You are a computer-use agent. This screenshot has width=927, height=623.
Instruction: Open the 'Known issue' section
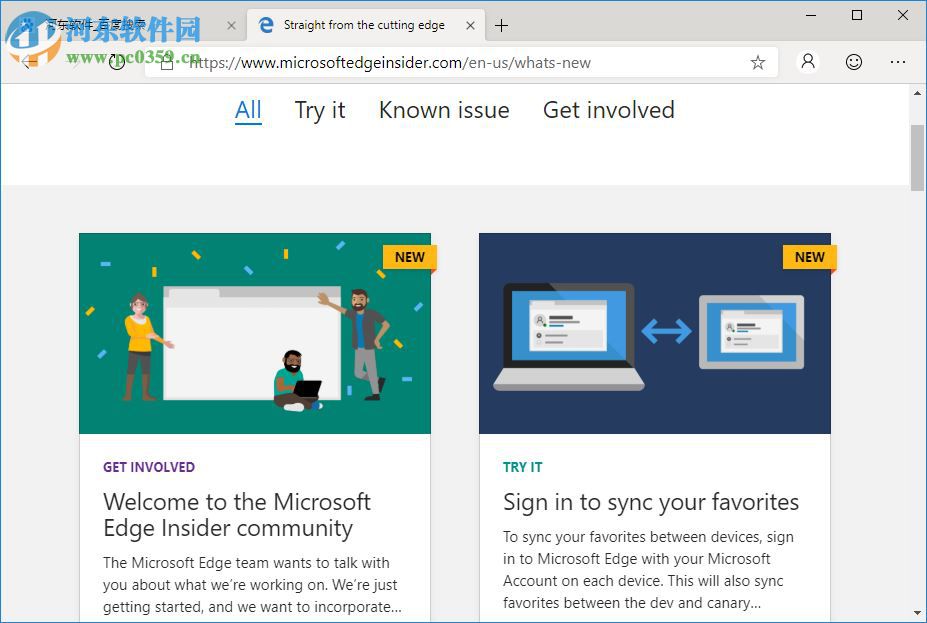point(443,110)
